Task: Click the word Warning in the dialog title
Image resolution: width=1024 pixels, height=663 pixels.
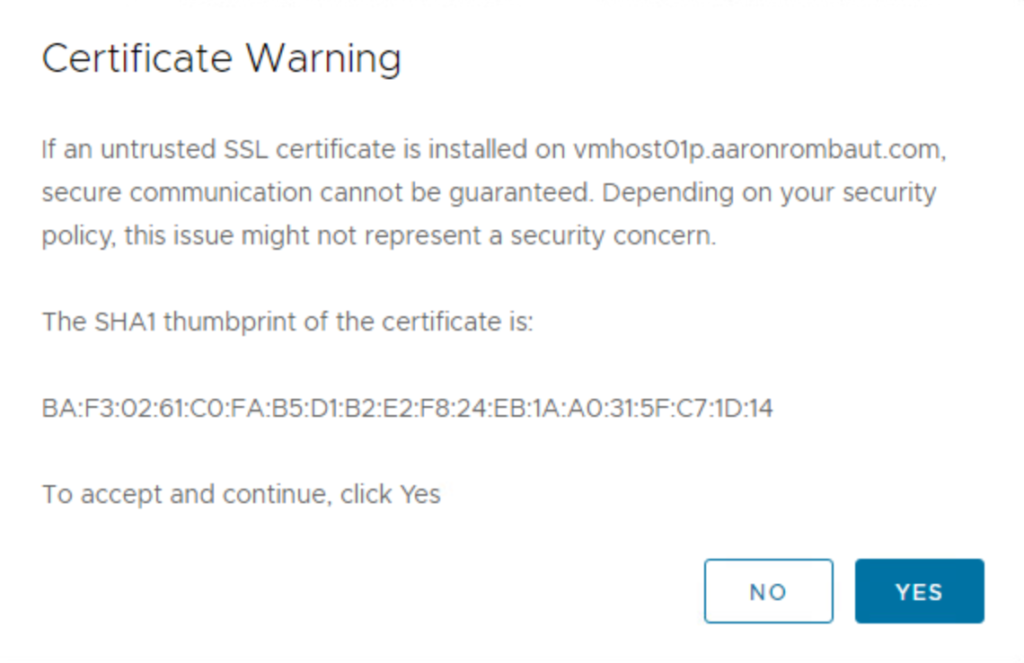Action: 323,59
